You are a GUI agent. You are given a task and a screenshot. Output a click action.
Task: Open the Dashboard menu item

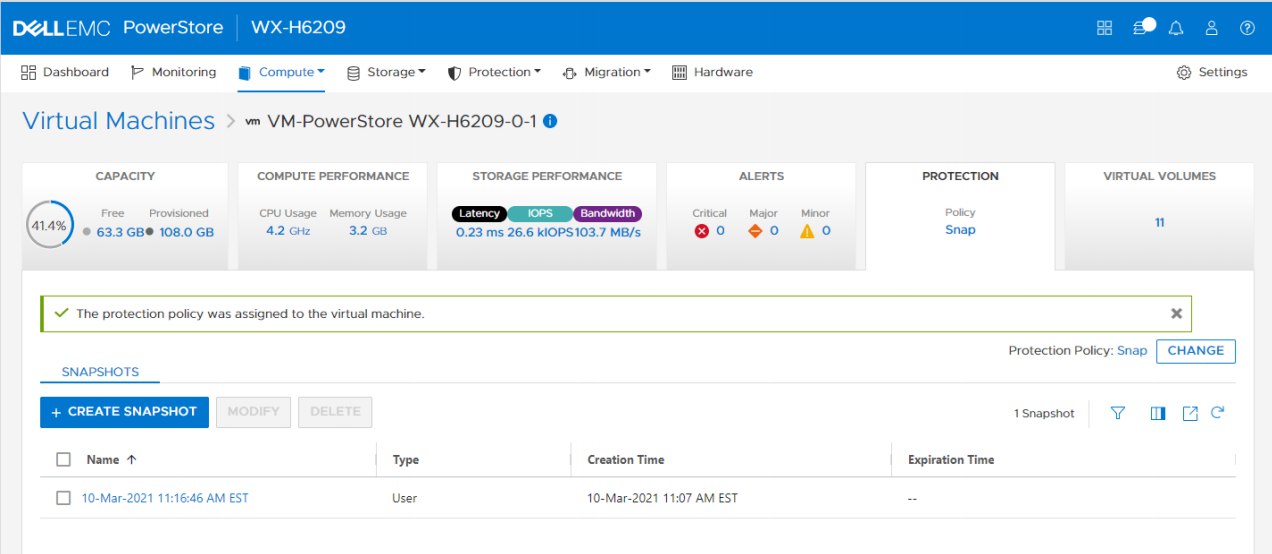[x=65, y=72]
